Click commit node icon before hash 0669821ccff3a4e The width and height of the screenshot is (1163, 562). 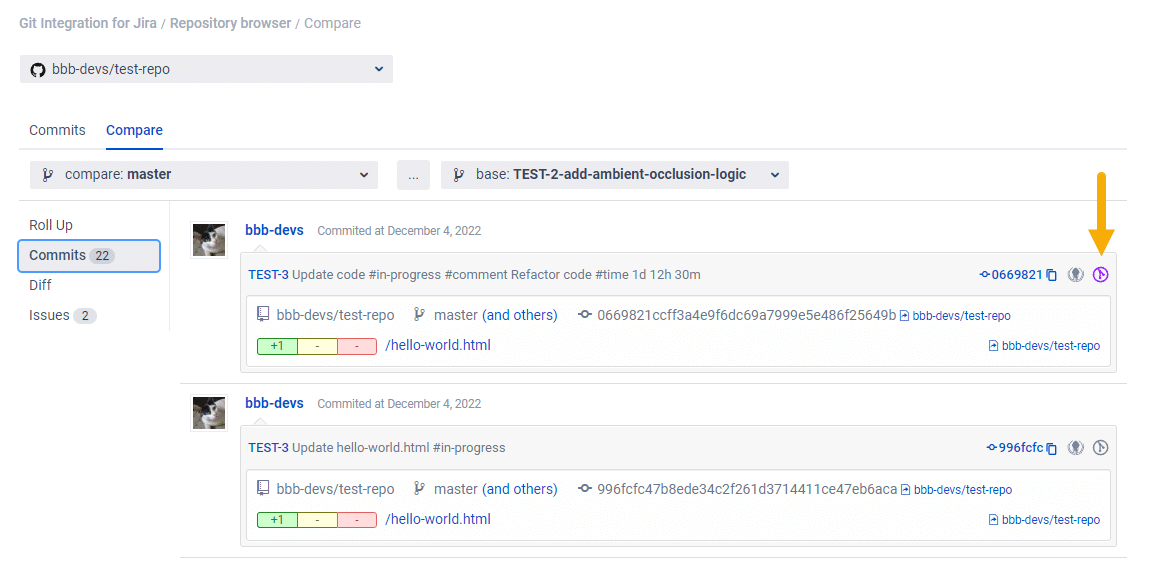[x=584, y=315]
